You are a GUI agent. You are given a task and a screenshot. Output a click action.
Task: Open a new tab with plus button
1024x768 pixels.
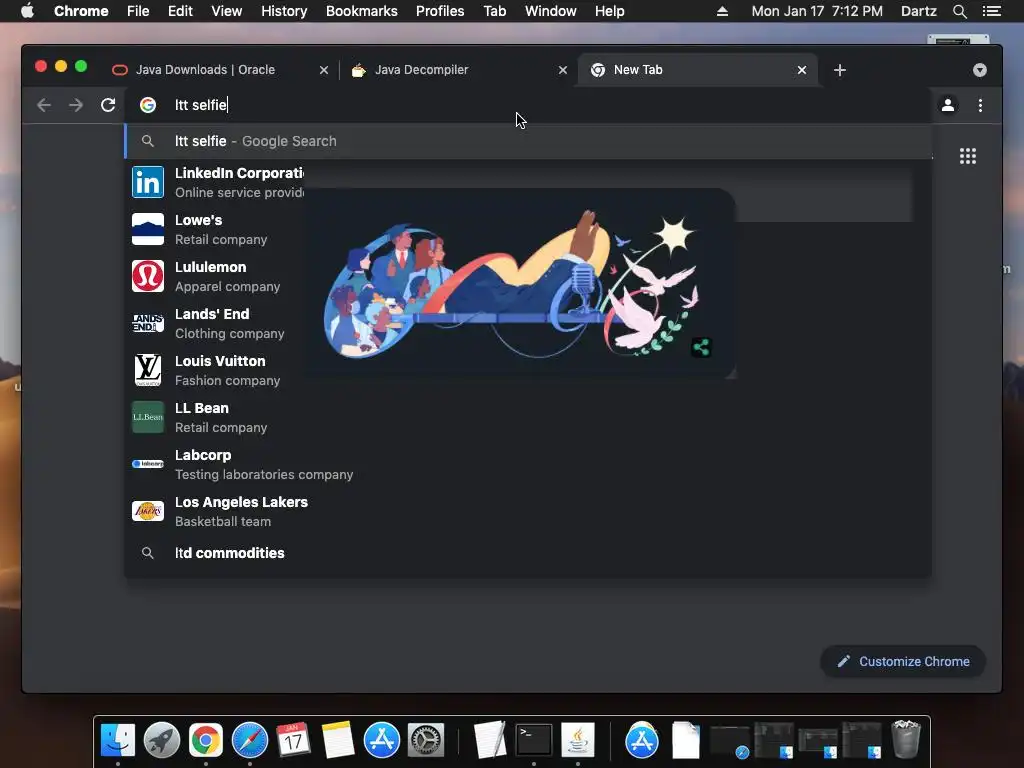840,70
